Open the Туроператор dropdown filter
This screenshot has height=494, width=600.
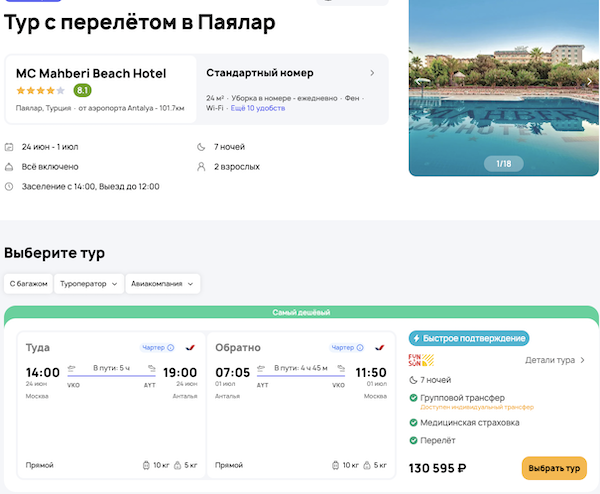(89, 284)
